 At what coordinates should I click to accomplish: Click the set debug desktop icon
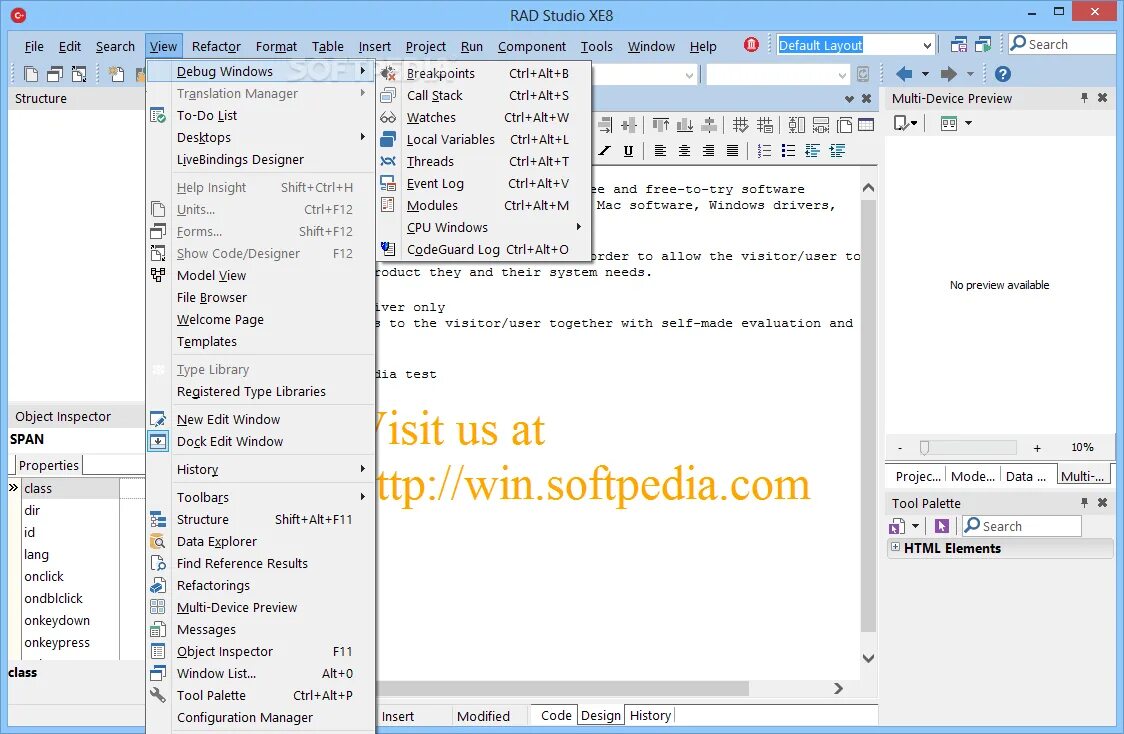tap(983, 45)
